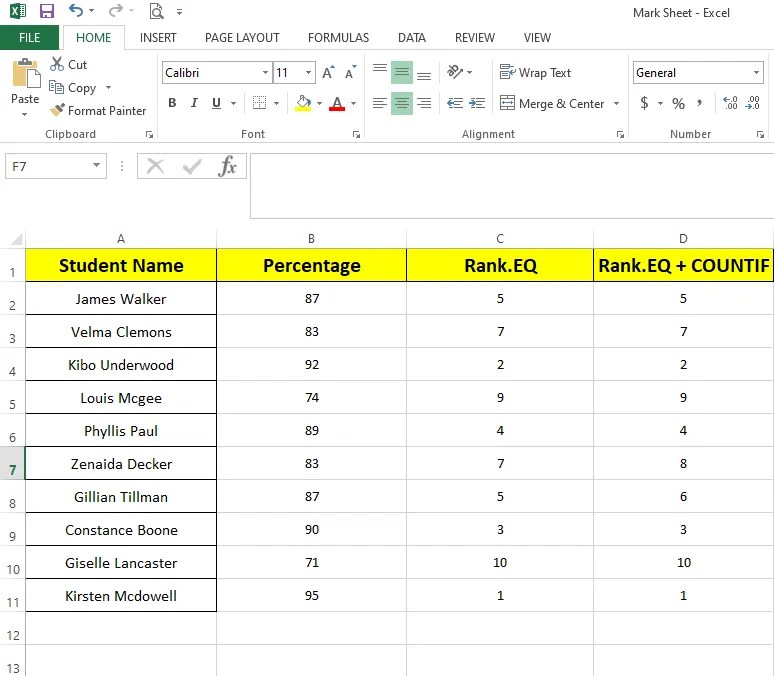774x676 pixels.
Task: Select the Kibo Underwood cell
Action: (121, 364)
